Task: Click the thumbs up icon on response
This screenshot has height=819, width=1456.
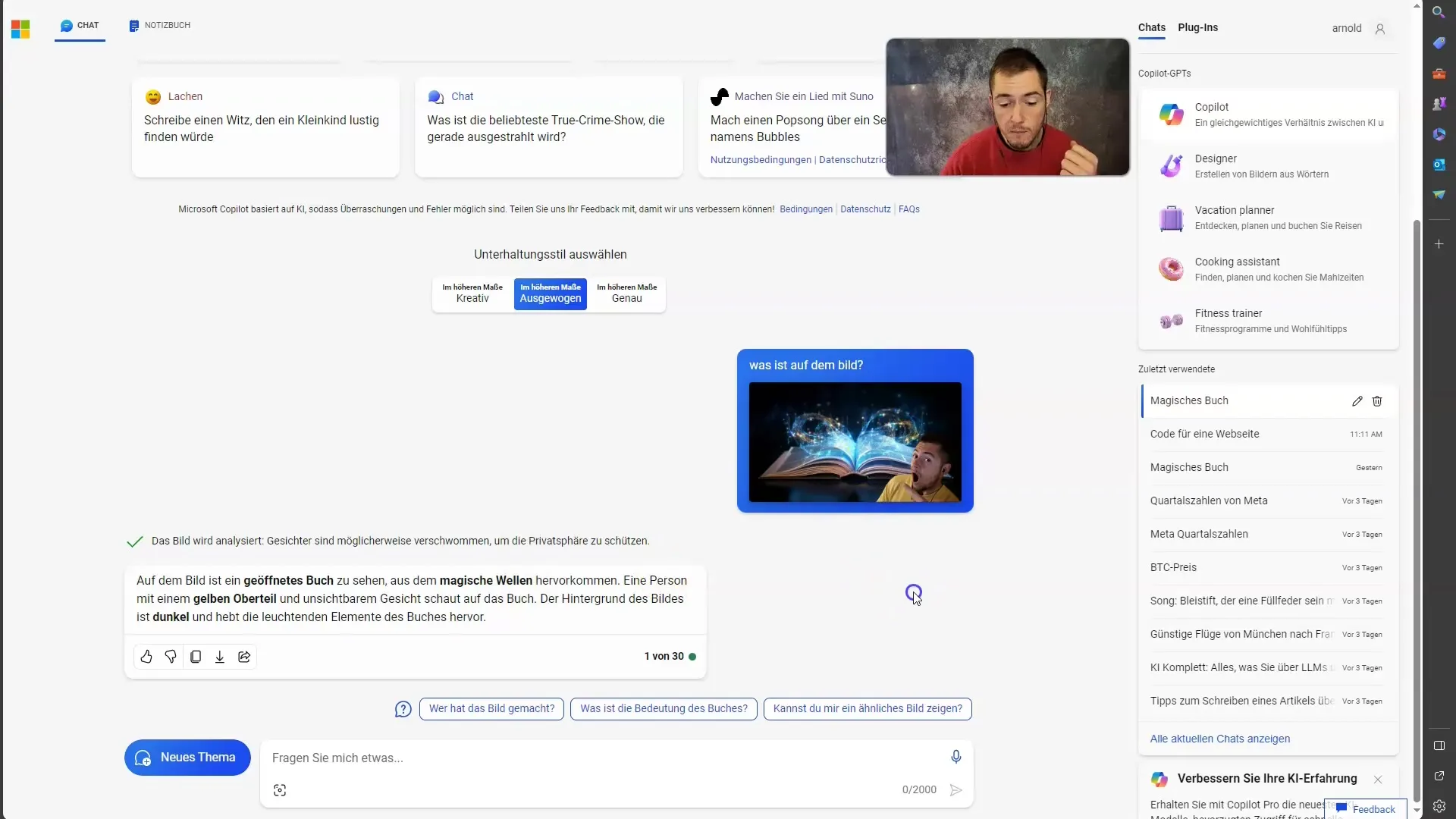Action: pos(147,657)
